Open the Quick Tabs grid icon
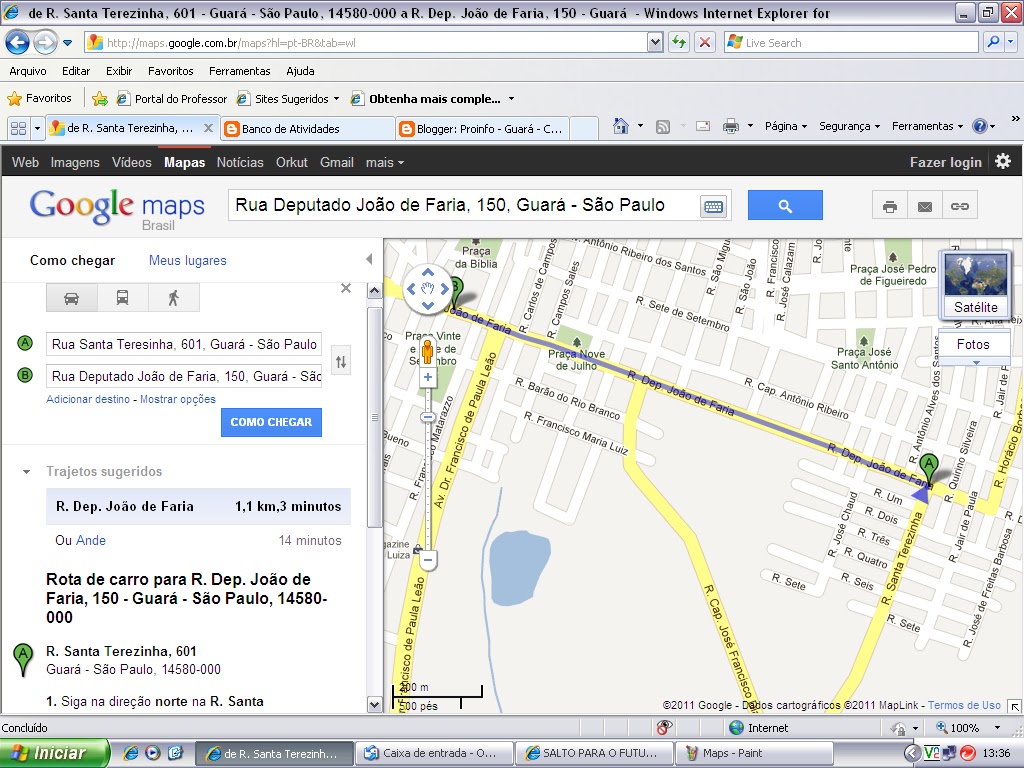Screen dimensions: 1024x768 pyautogui.click(x=18, y=128)
